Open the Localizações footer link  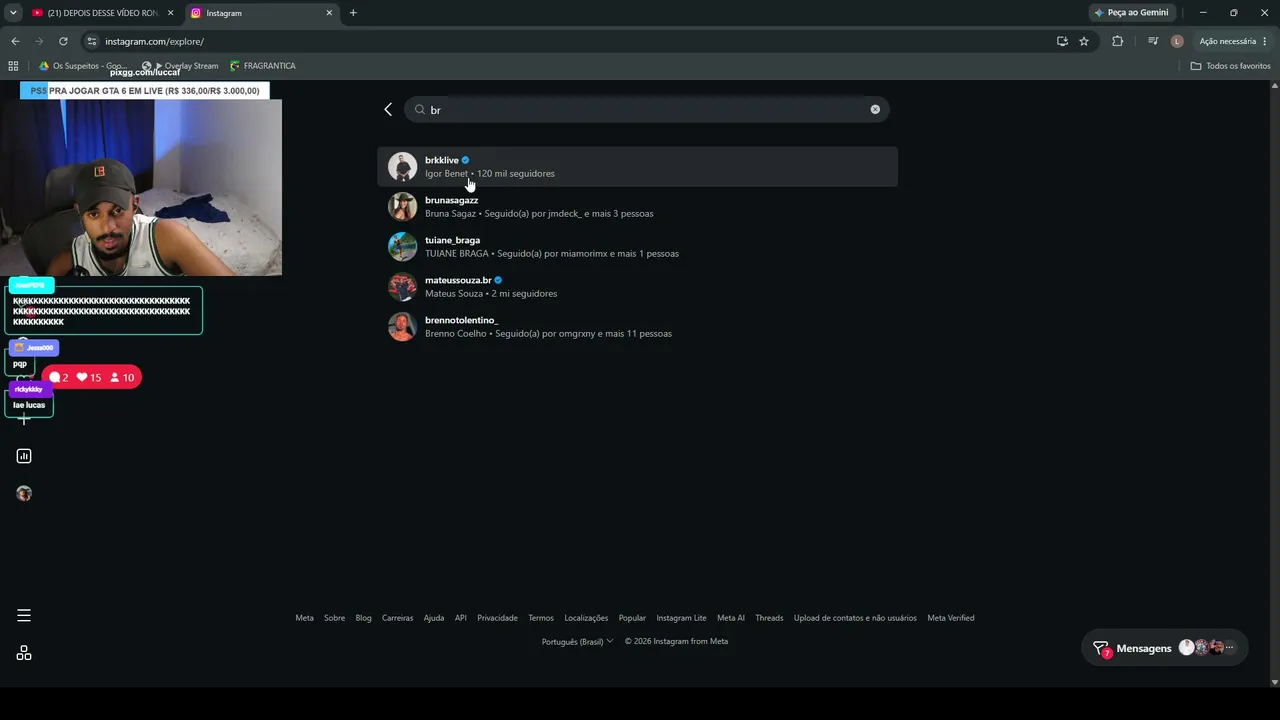tap(586, 618)
